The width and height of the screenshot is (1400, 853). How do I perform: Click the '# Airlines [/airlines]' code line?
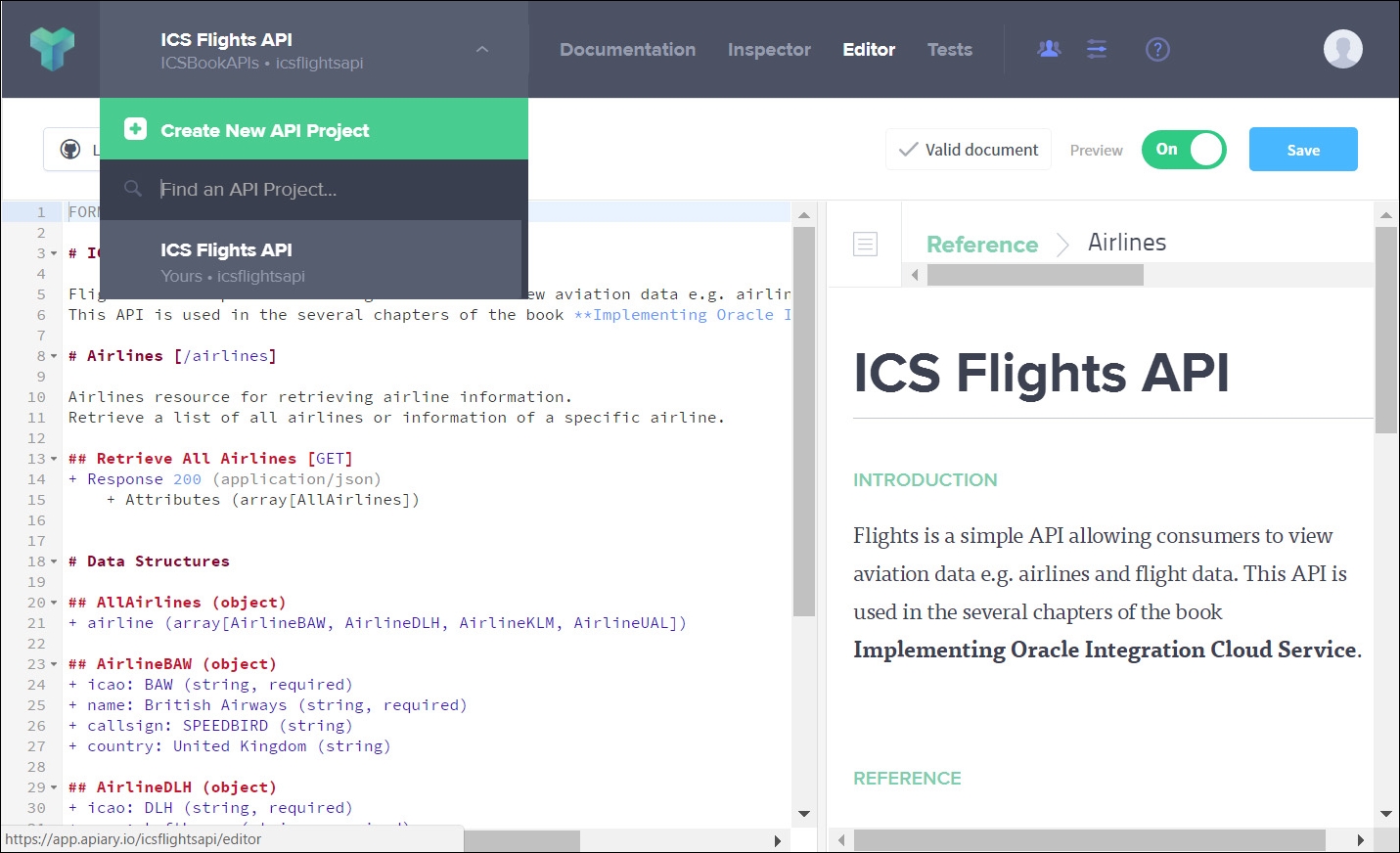(x=172, y=356)
